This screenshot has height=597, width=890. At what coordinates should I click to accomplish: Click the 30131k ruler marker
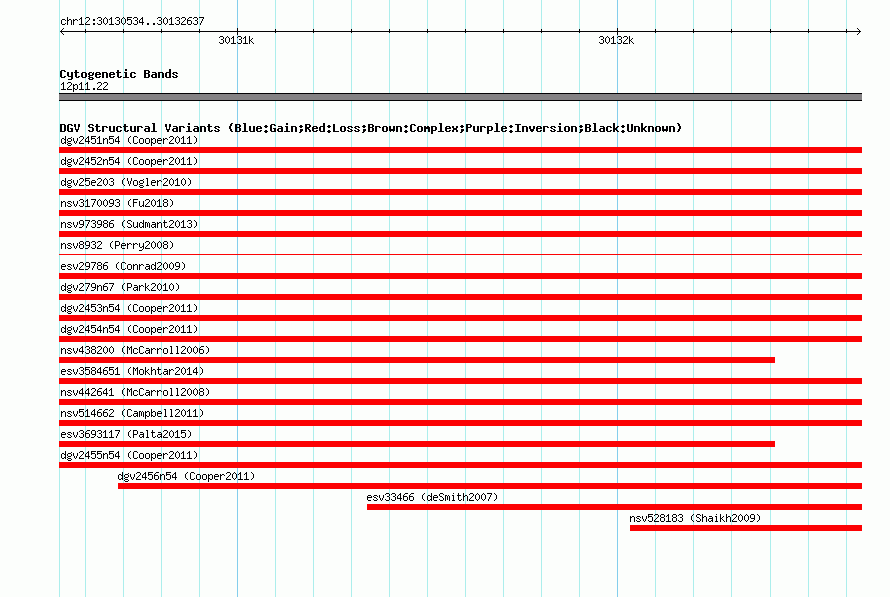pos(236,40)
